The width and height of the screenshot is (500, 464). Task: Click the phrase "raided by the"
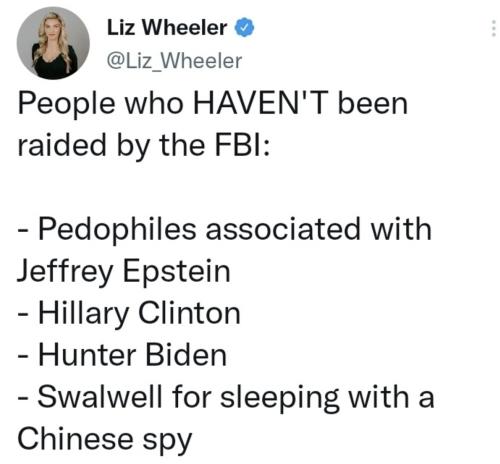111,147
